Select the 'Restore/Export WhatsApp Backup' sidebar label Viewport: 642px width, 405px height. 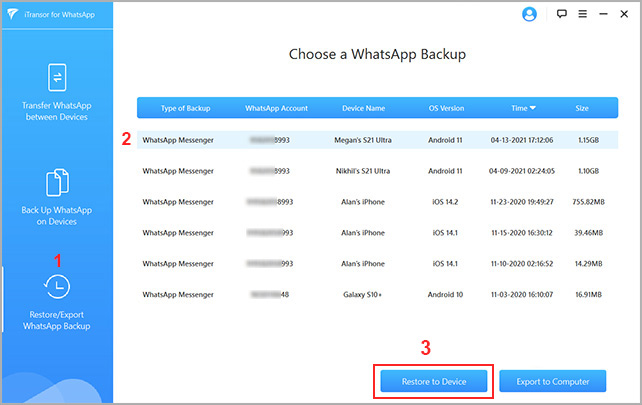(57, 321)
